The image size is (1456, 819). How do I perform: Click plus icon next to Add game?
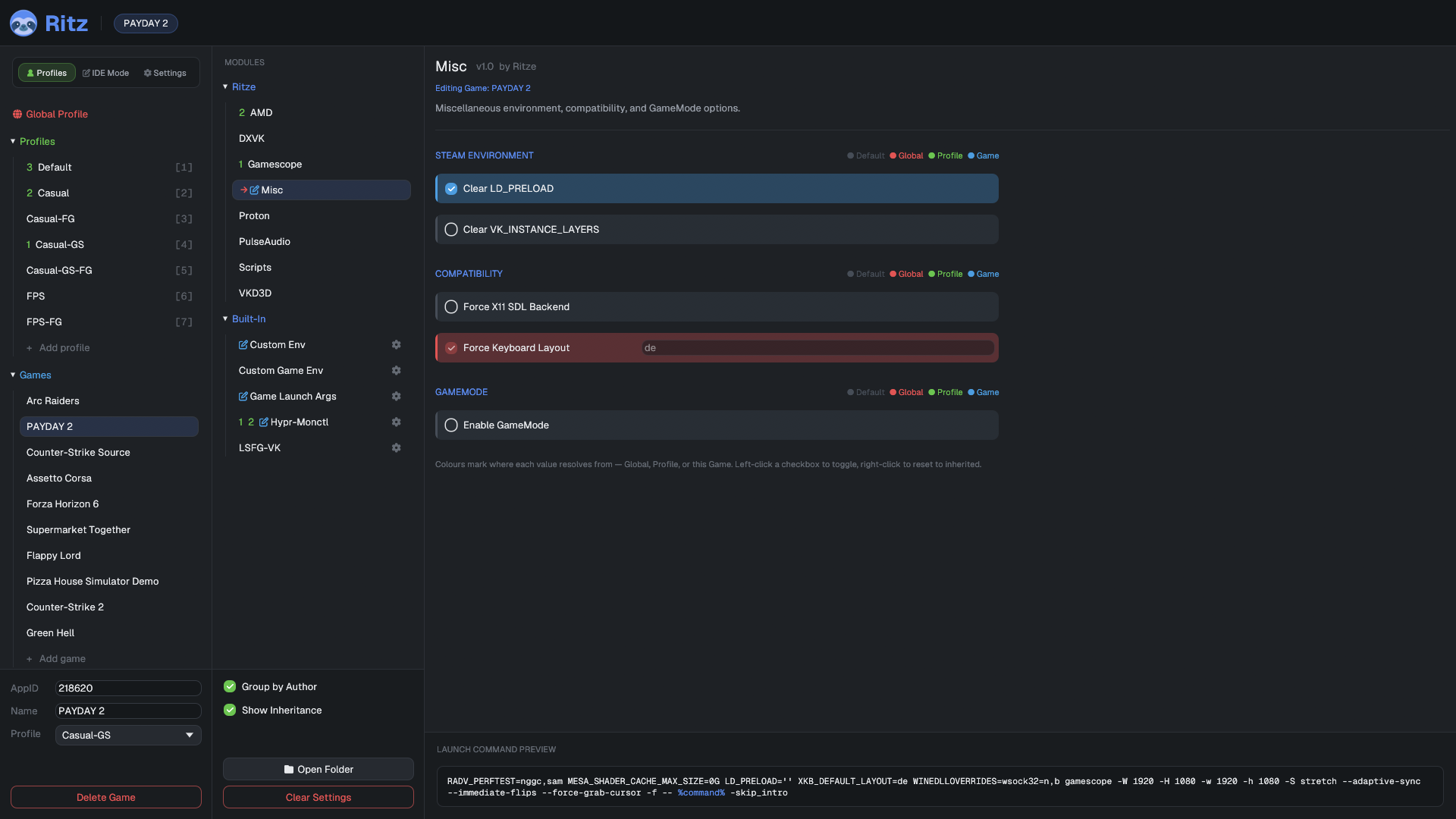click(30, 659)
